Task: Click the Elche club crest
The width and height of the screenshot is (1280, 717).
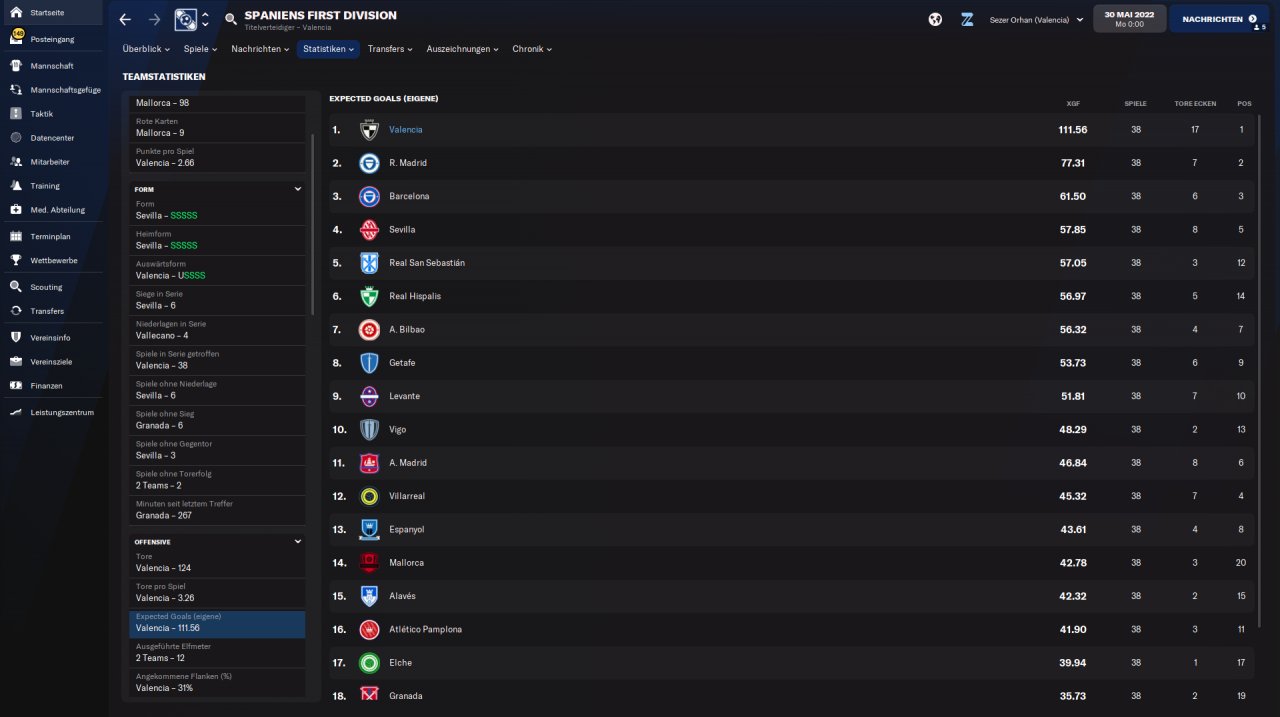Action: click(x=369, y=662)
